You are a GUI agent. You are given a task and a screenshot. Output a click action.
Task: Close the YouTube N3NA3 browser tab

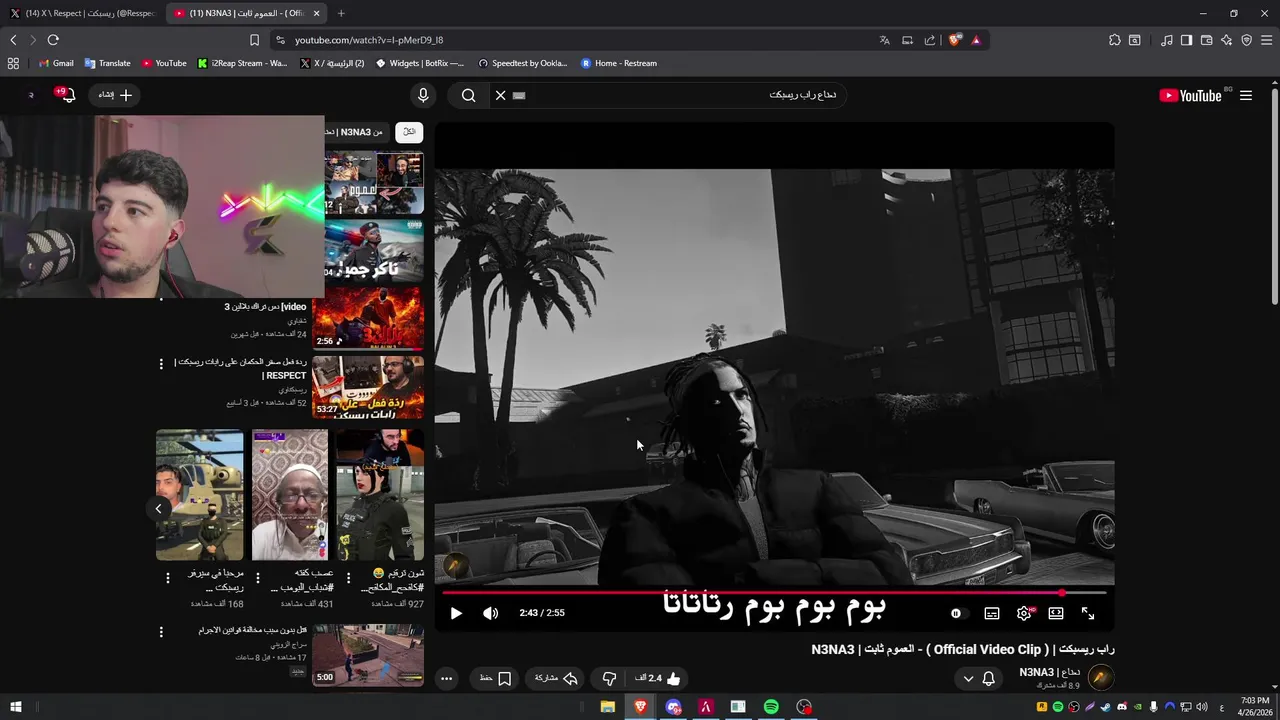317,13
